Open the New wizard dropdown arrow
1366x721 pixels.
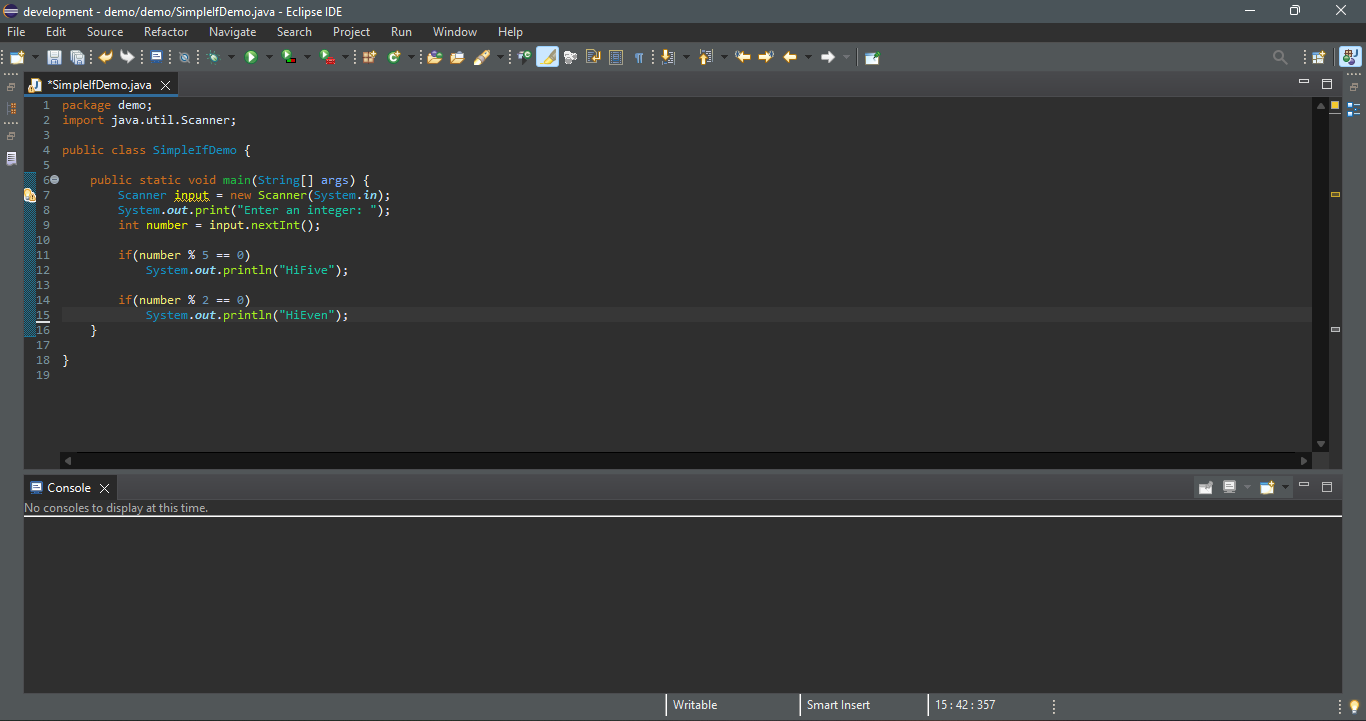(x=36, y=57)
